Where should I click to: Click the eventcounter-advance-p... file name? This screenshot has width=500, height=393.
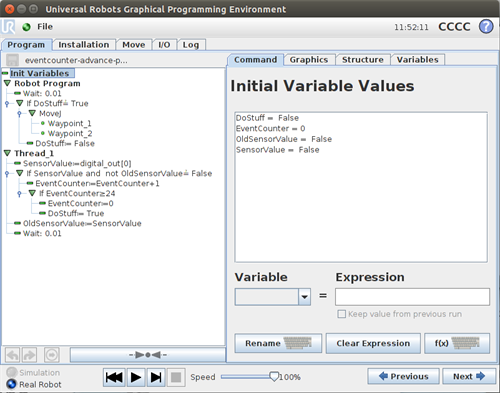(76, 60)
